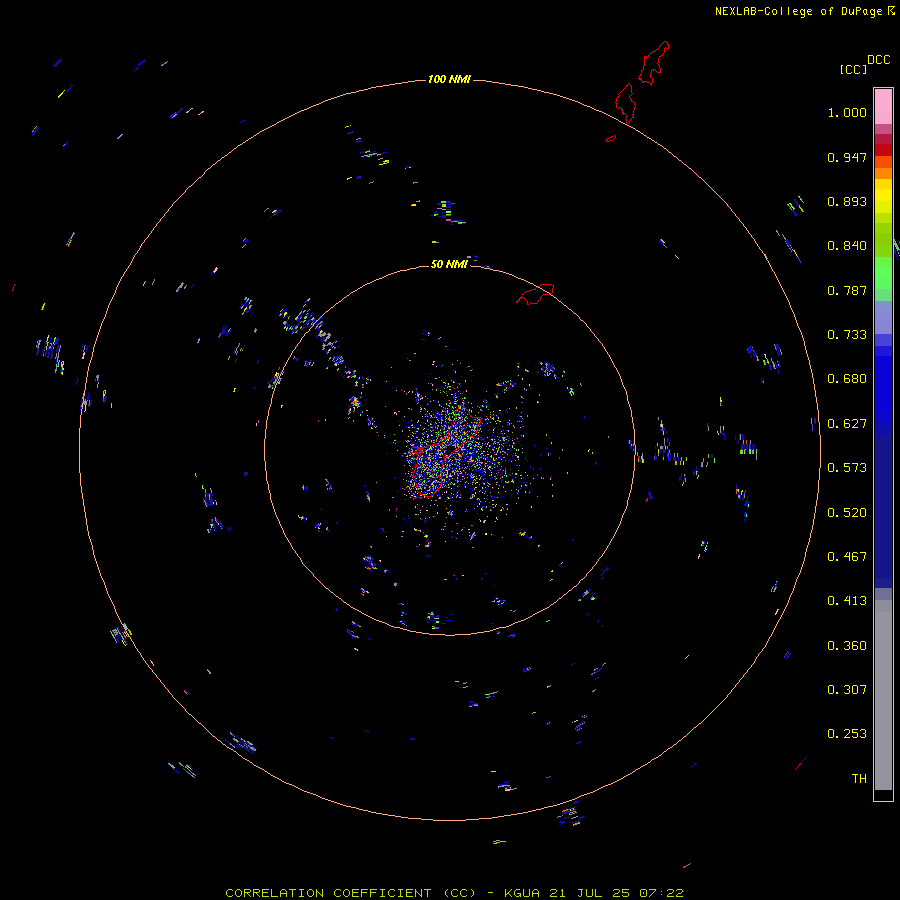Pick the light periwinkle swatch near 0.760
Screen dimensions: 900x900
[x=883, y=317]
